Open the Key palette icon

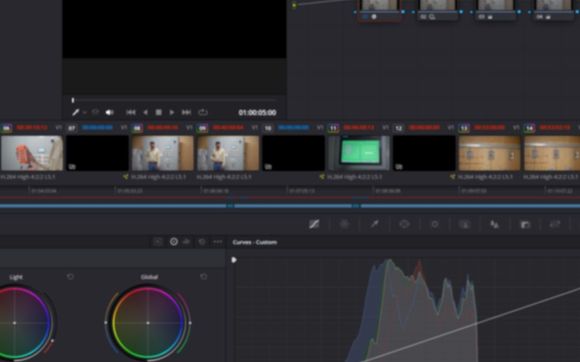point(525,224)
